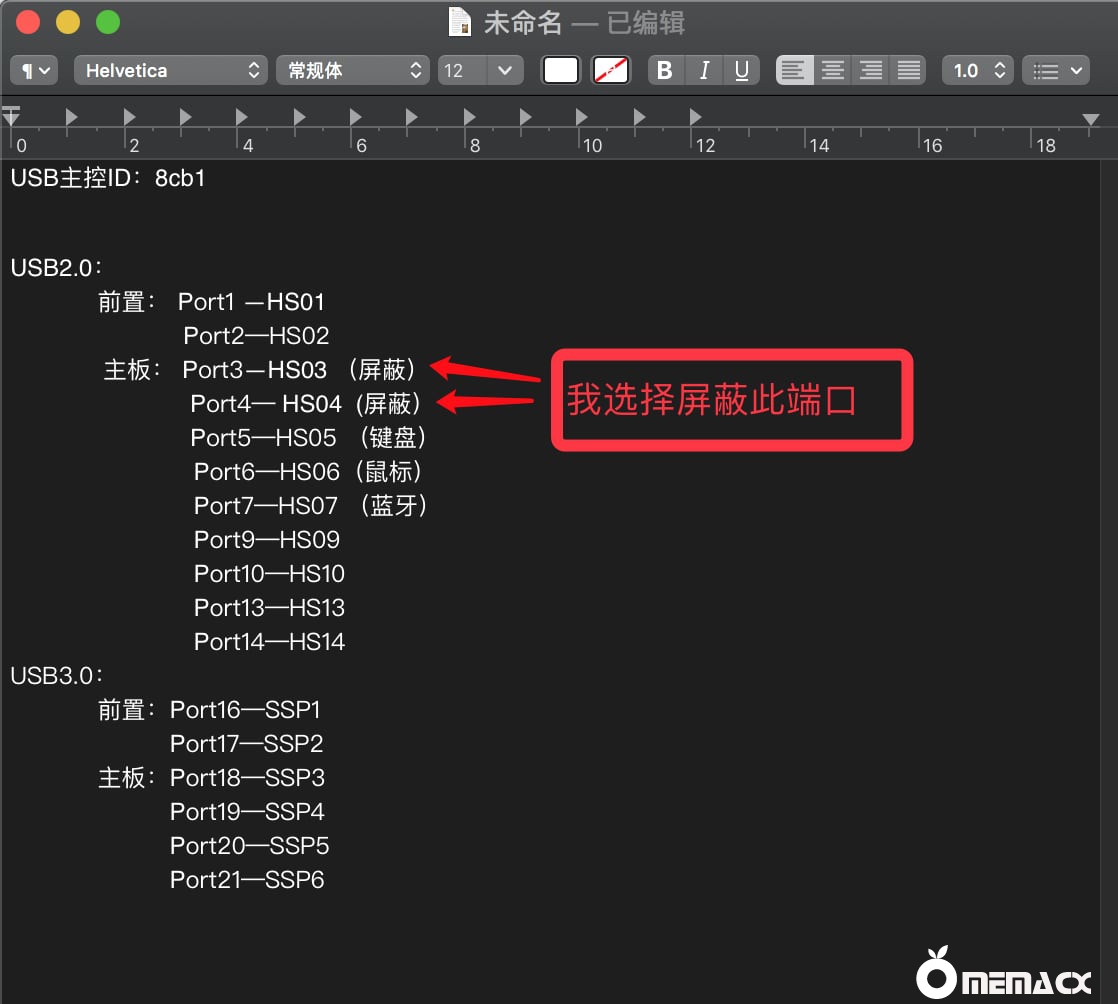1118x1004 pixels.
Task: Toggle italic formatting
Action: pyautogui.click(x=704, y=71)
